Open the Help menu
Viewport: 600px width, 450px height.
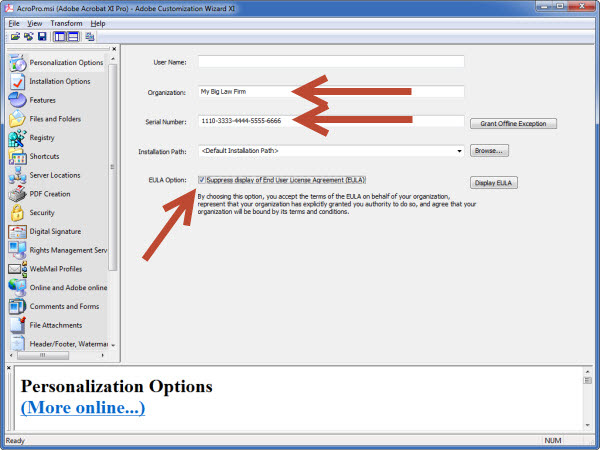98,23
